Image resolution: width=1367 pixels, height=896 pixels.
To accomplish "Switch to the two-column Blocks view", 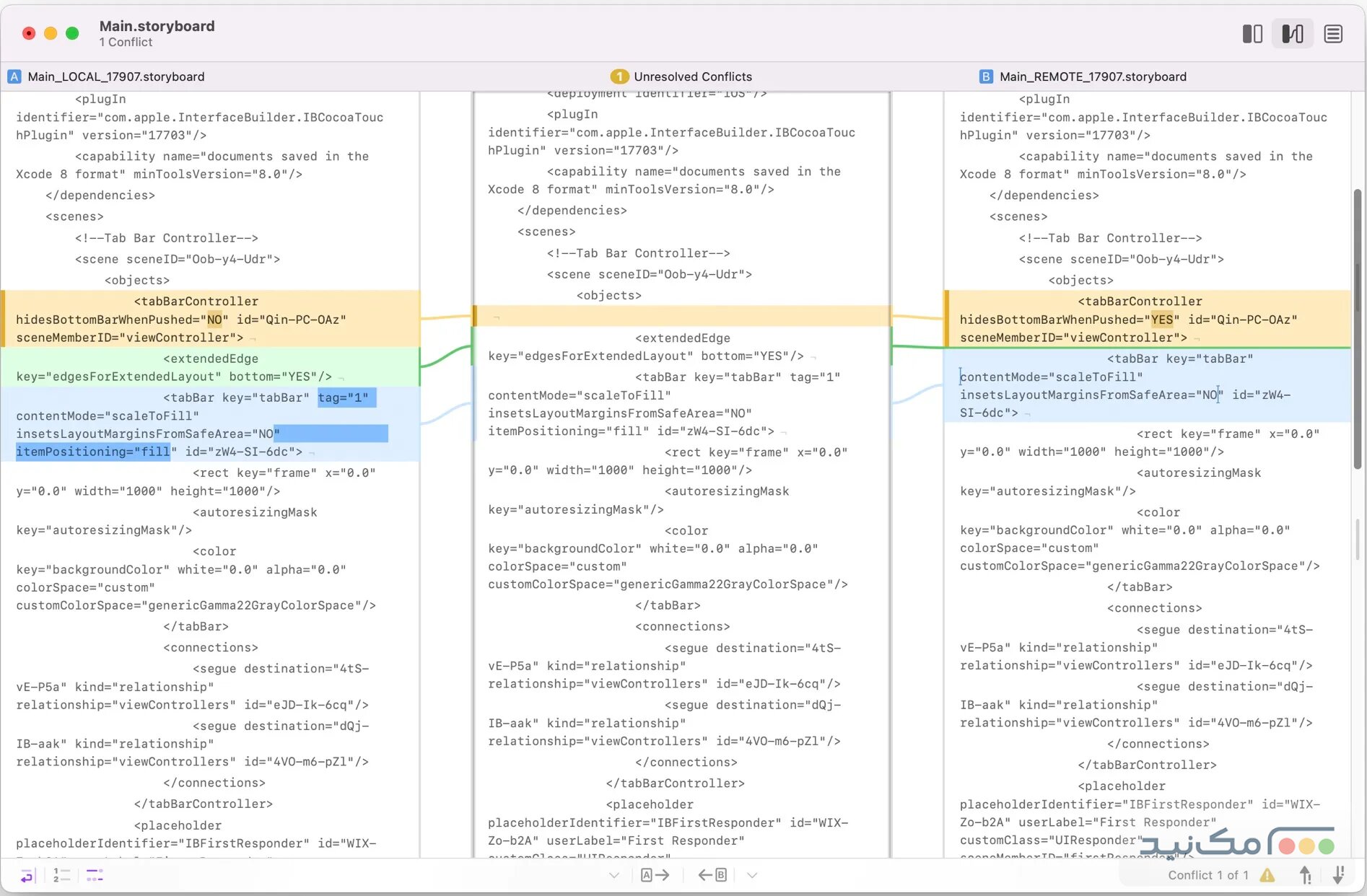I will (1252, 34).
